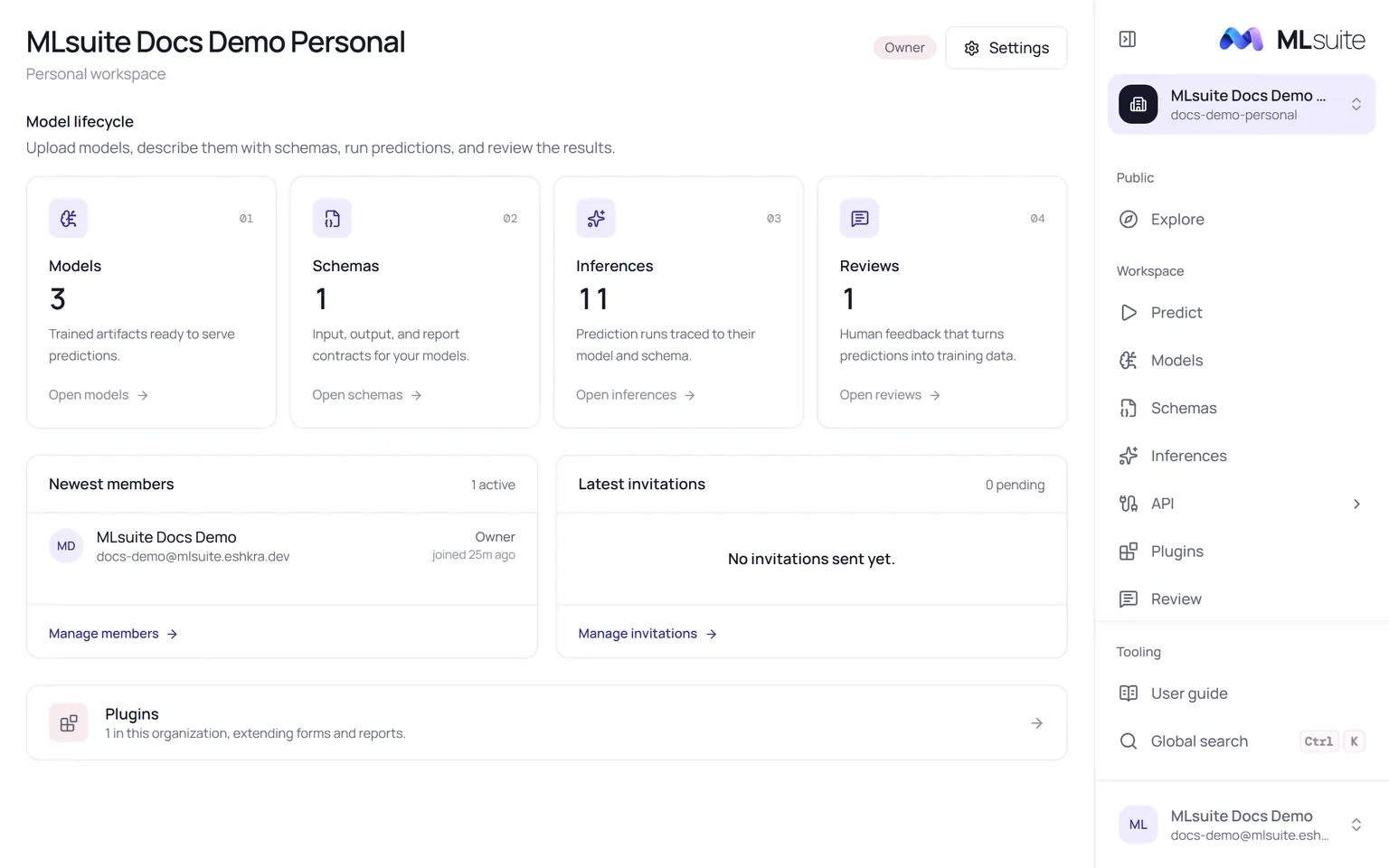Click the Explore compass icon in the sidebar
The height and width of the screenshot is (868, 1389).
[x=1129, y=219]
